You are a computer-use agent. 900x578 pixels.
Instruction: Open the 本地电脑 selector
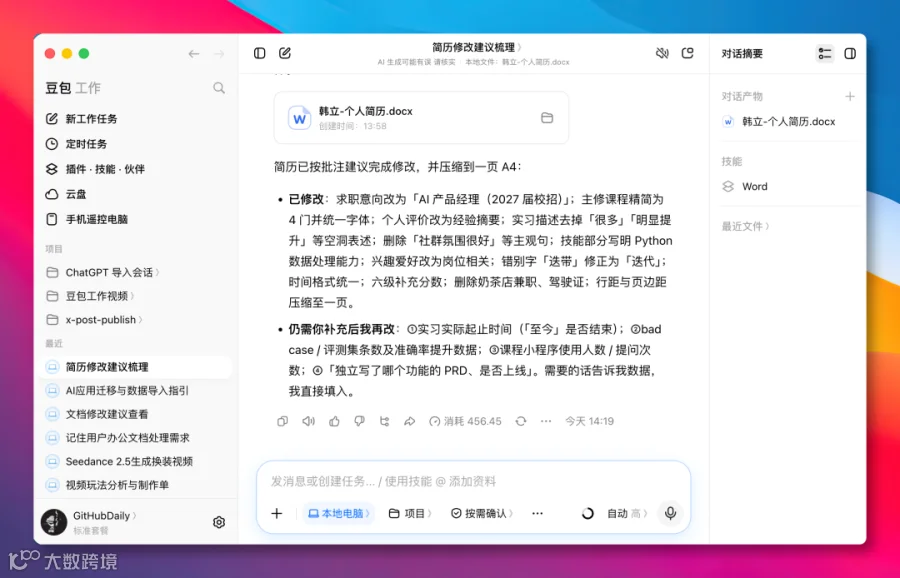pos(339,513)
